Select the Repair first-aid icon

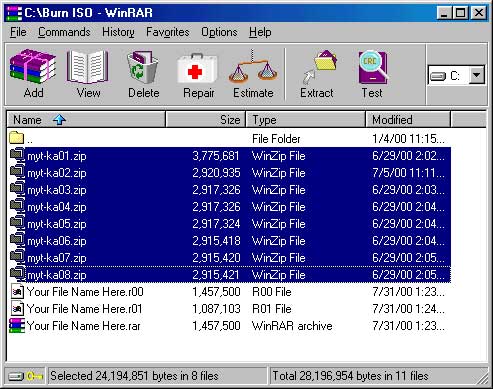198,68
